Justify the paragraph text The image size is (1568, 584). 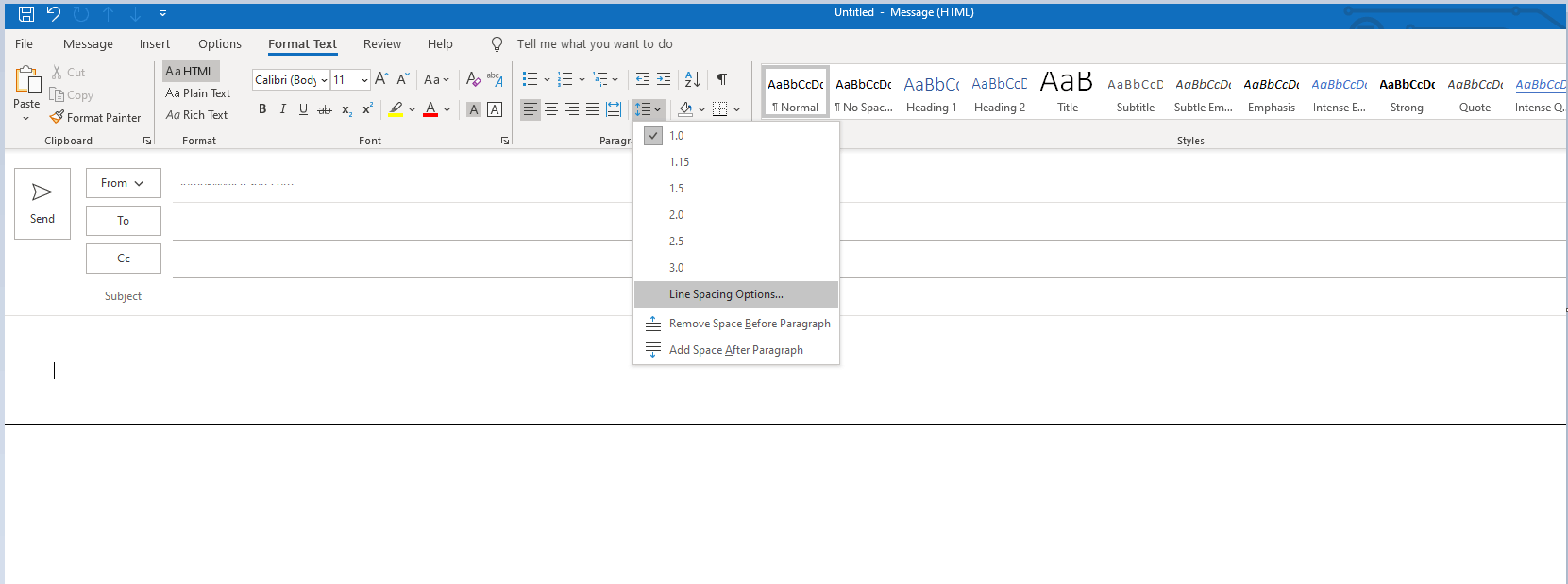[x=593, y=109]
